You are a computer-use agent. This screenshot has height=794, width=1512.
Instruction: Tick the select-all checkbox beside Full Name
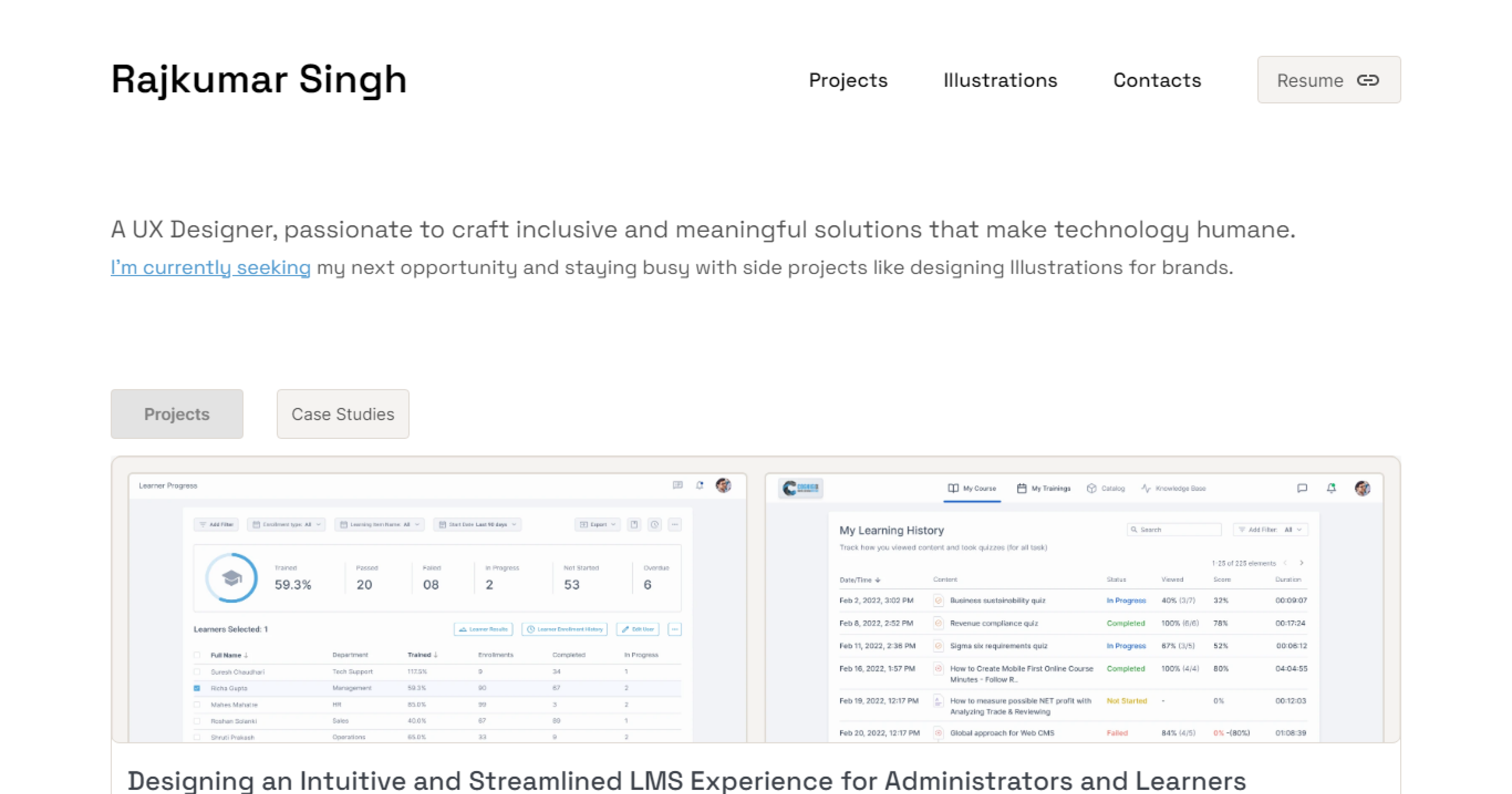coord(197,655)
